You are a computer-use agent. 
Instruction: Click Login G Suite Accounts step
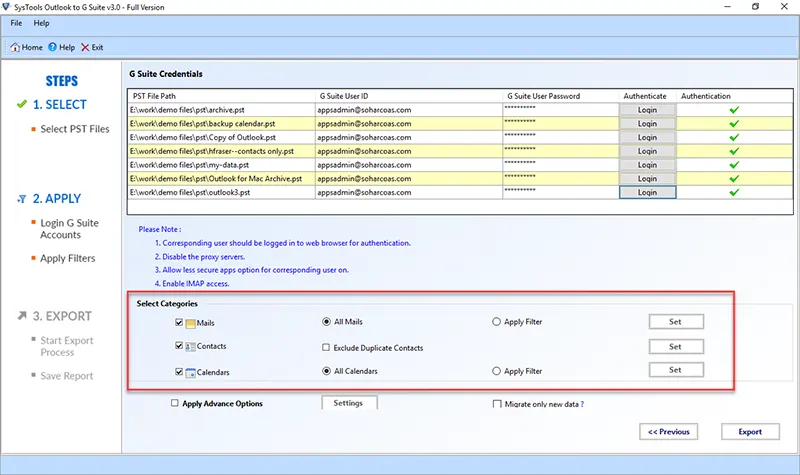pyautogui.click(x=69, y=229)
